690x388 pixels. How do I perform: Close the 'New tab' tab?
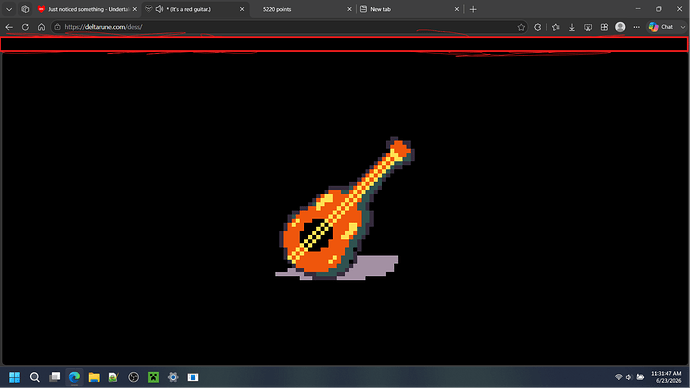(456, 9)
